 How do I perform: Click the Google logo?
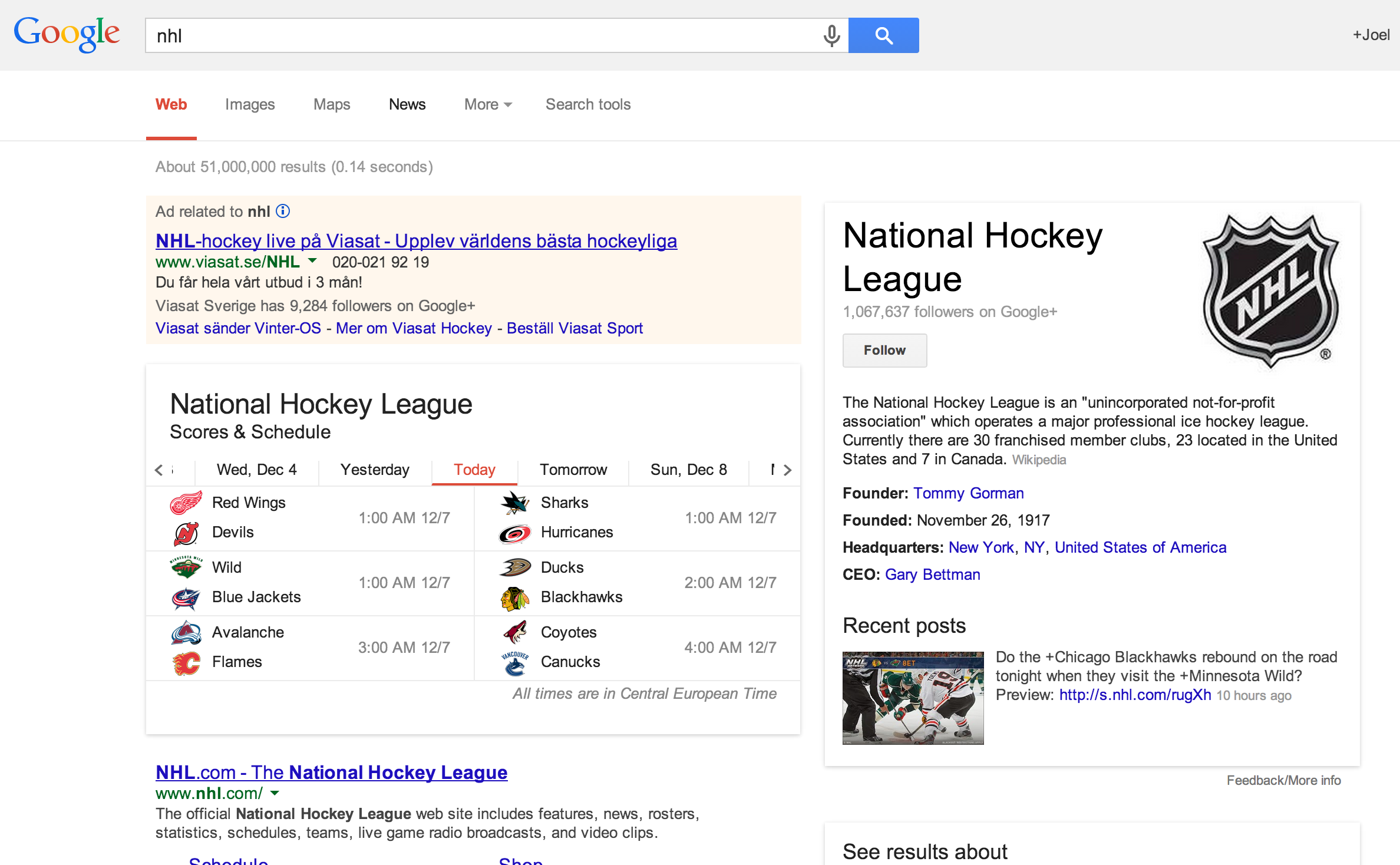[x=67, y=34]
